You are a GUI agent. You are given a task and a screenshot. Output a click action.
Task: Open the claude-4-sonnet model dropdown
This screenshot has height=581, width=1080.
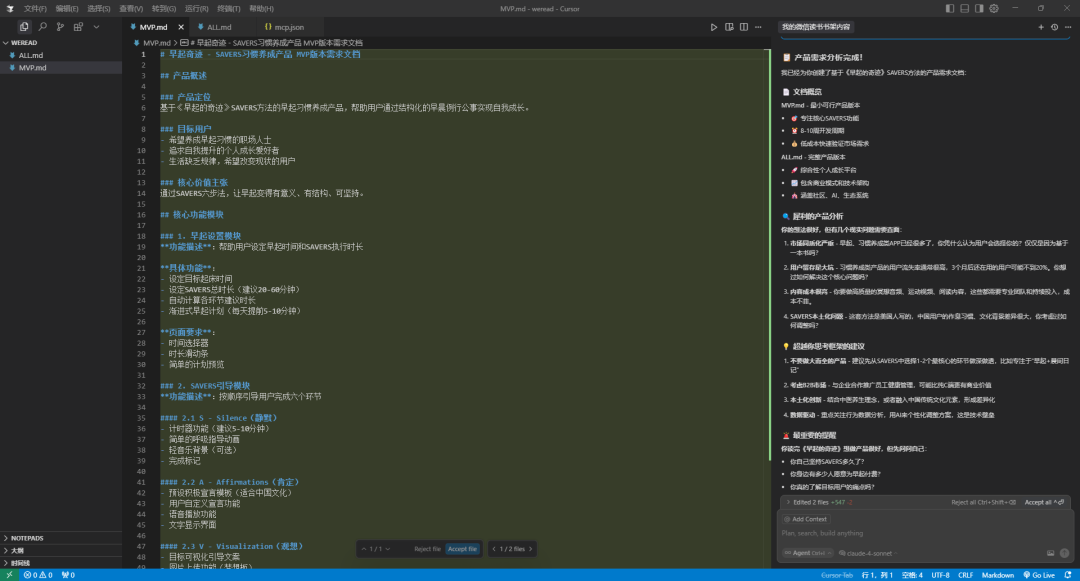pos(868,553)
